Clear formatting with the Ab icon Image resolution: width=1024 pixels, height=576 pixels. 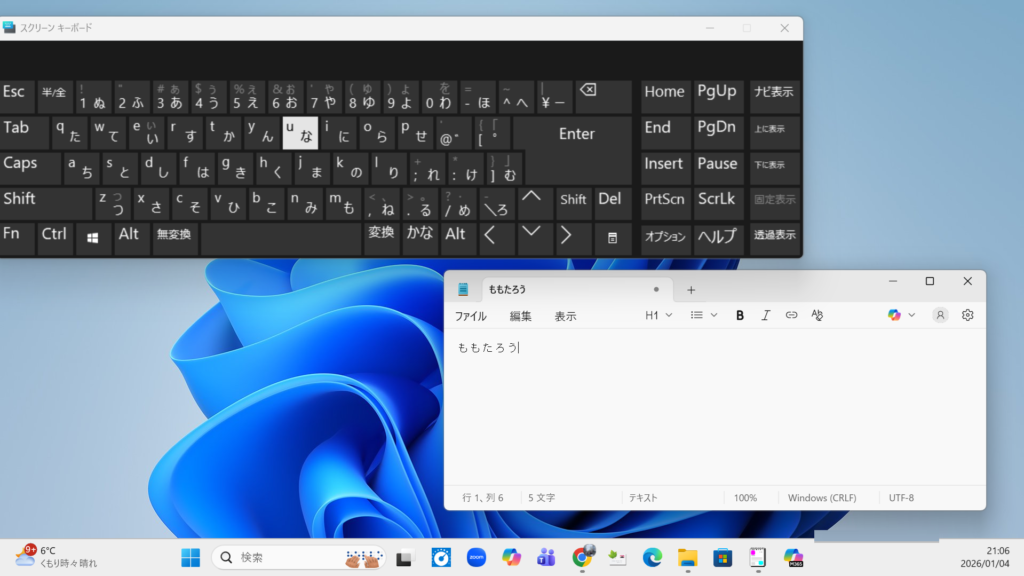point(817,315)
